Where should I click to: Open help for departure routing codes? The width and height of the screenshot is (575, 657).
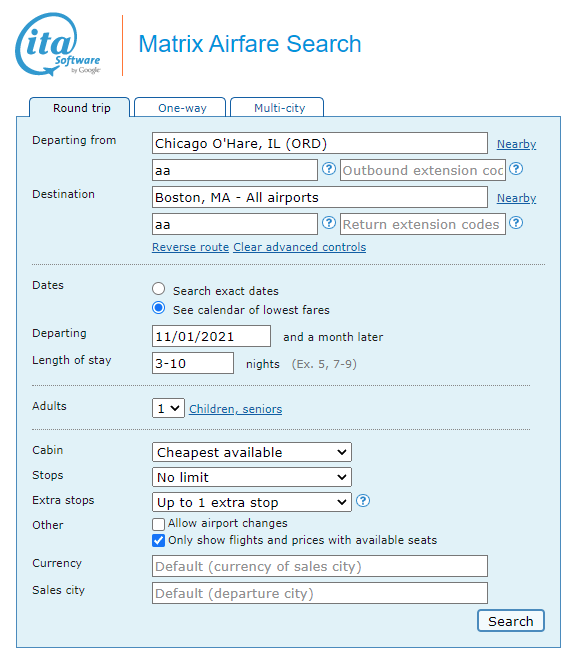click(x=329, y=169)
